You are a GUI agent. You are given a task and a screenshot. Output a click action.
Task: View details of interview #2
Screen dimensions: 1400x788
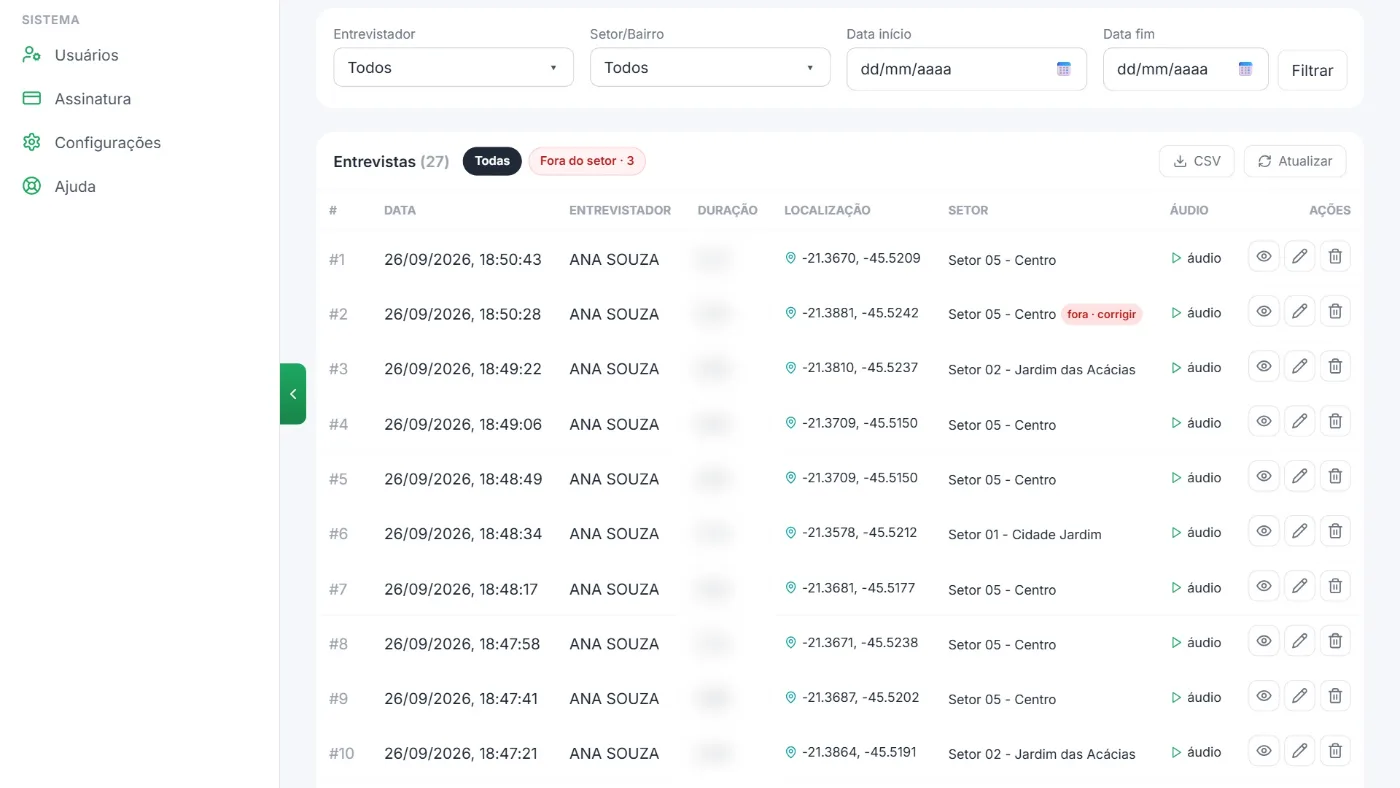[x=1264, y=311]
